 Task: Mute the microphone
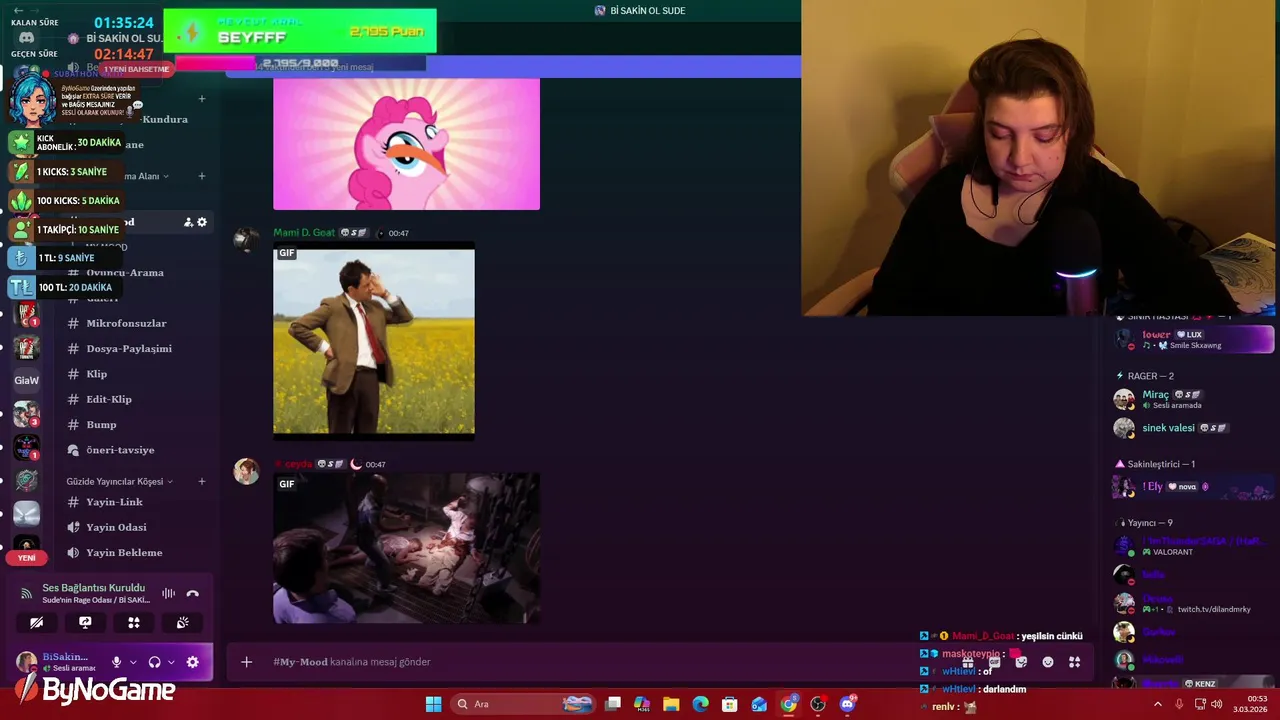point(116,662)
